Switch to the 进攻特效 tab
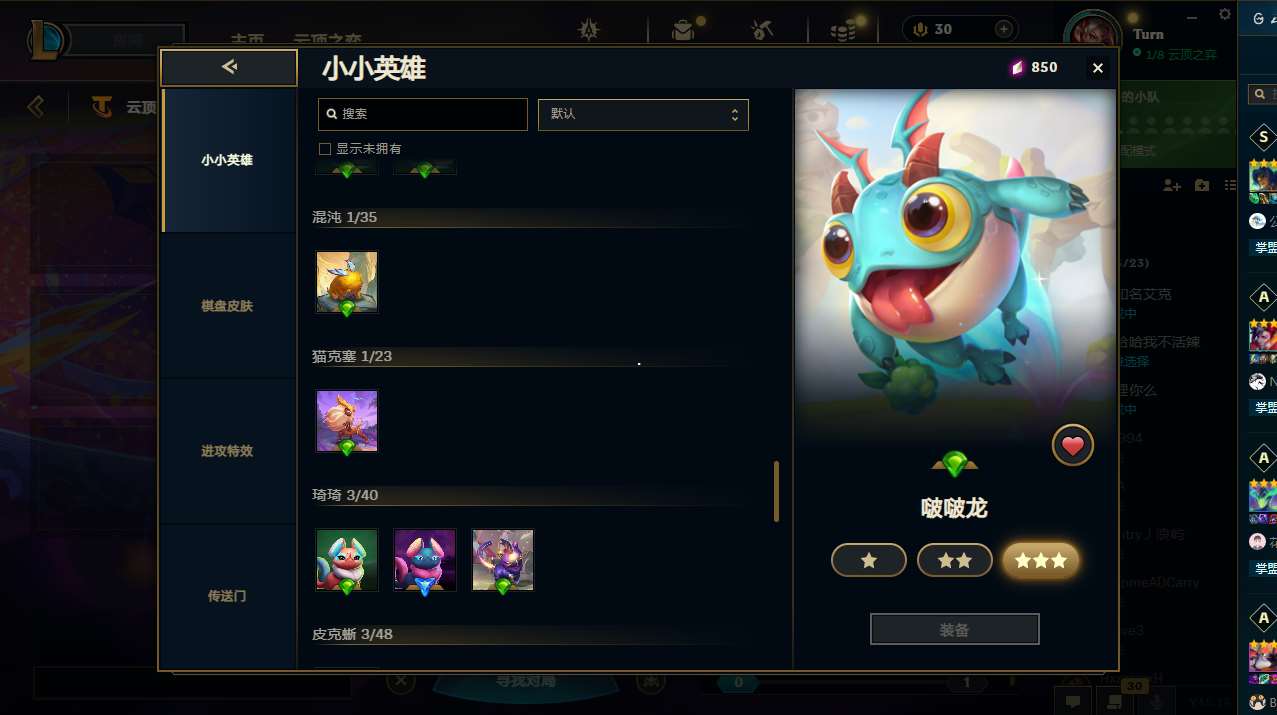 tap(227, 451)
